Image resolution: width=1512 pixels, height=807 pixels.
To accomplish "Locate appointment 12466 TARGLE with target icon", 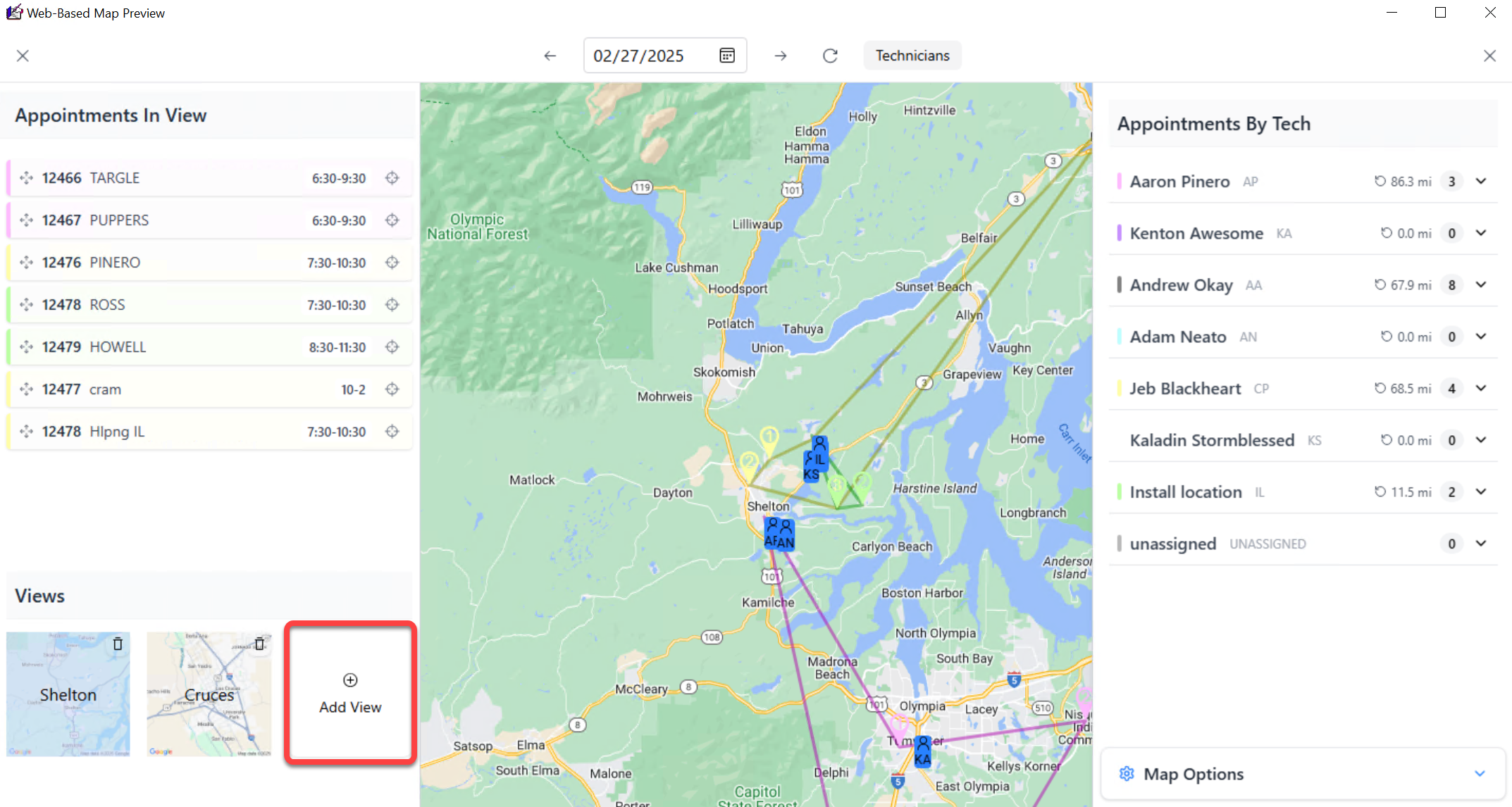I will (392, 178).
